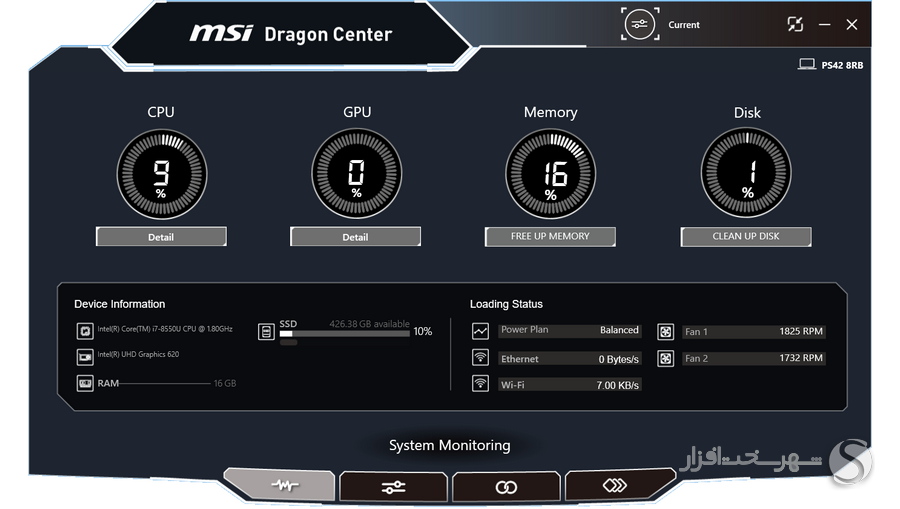Viewport: 900px width, 509px height.
Task: Click the Wi-Fi 7.00 KB/s value
Action: click(617, 385)
